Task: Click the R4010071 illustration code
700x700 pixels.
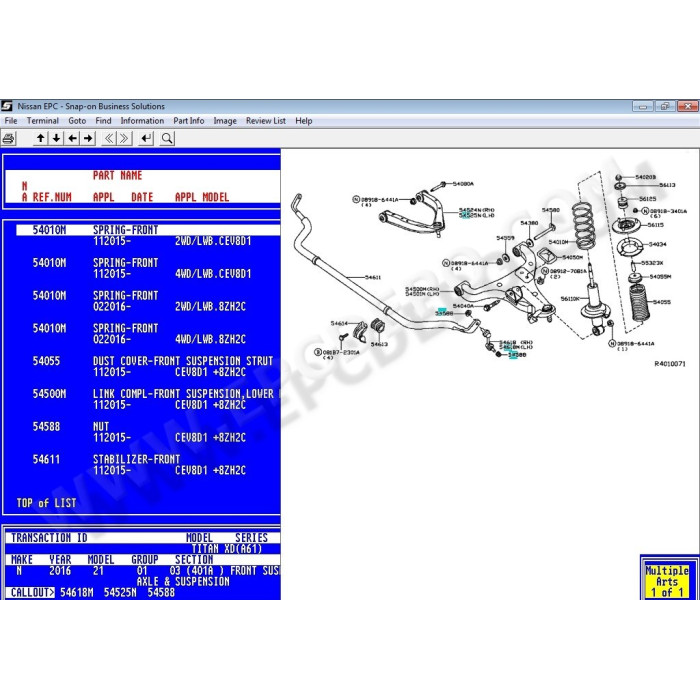Action: [670, 364]
